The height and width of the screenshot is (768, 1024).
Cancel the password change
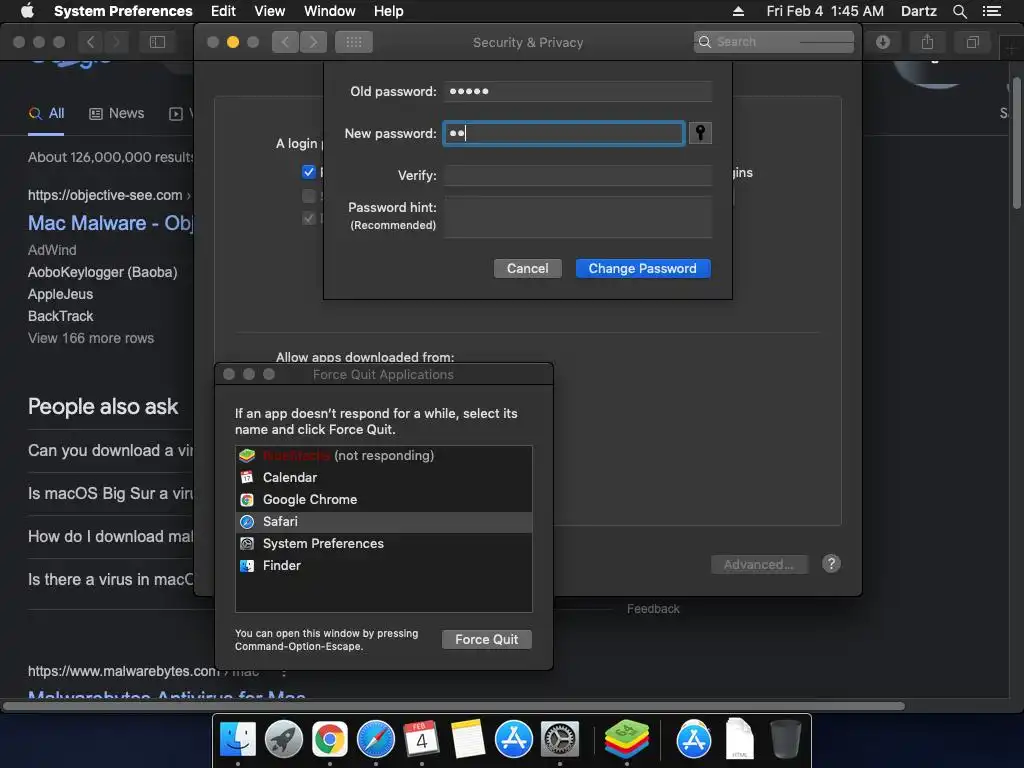(528, 268)
